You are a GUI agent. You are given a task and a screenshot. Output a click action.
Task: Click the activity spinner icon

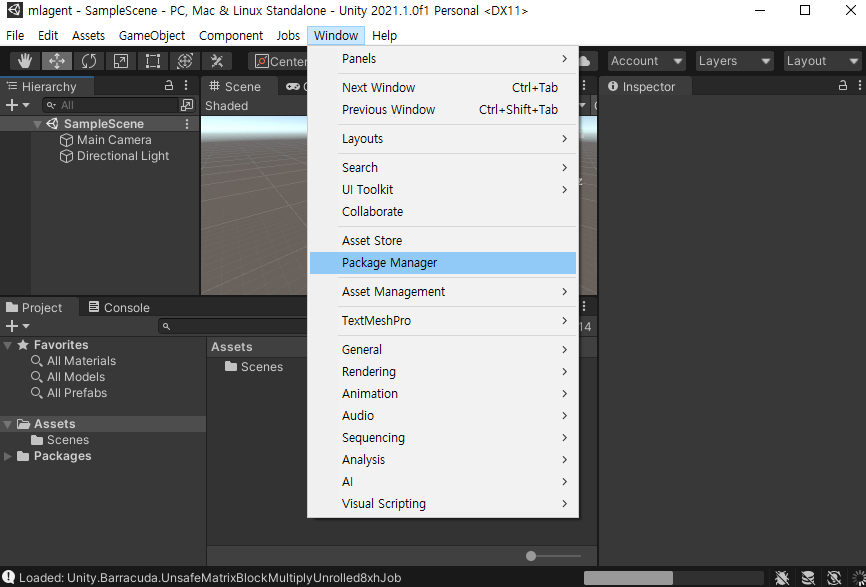point(858,578)
